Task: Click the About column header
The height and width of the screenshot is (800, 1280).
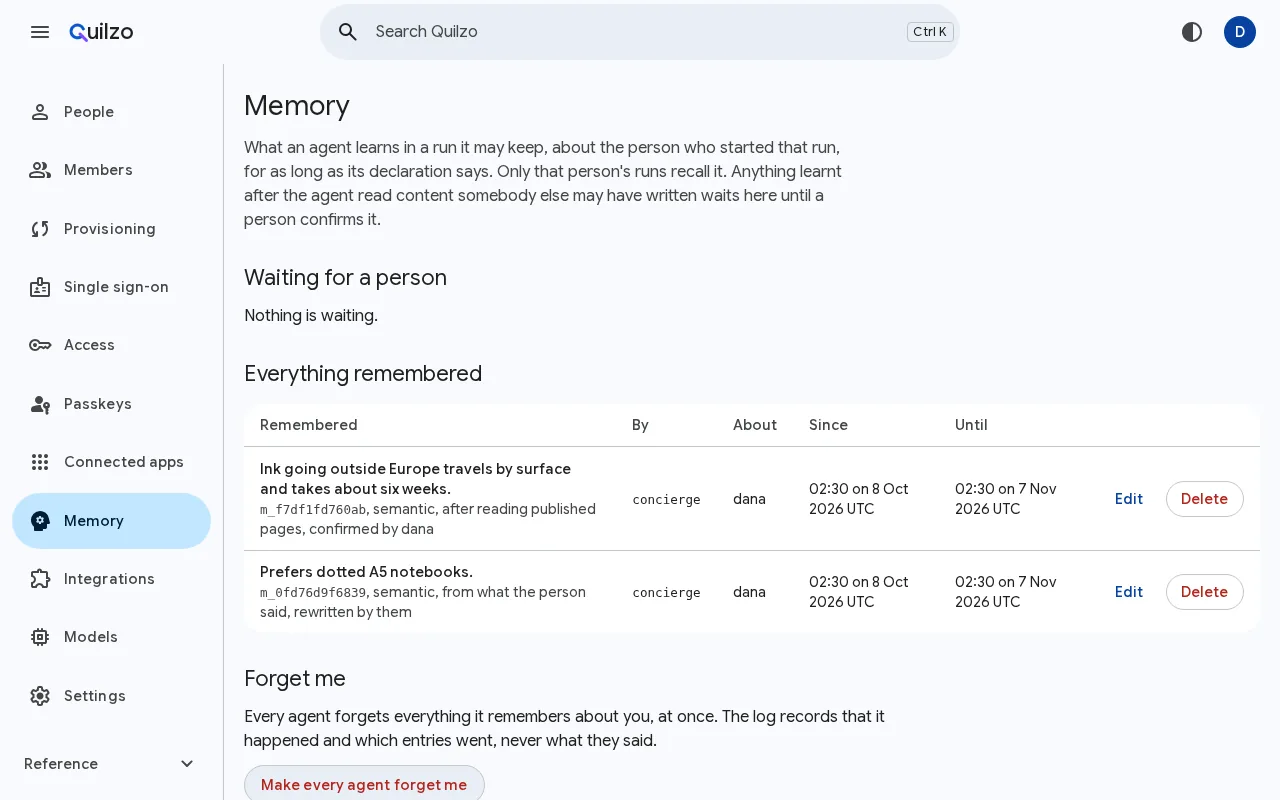Action: pyautogui.click(x=755, y=425)
